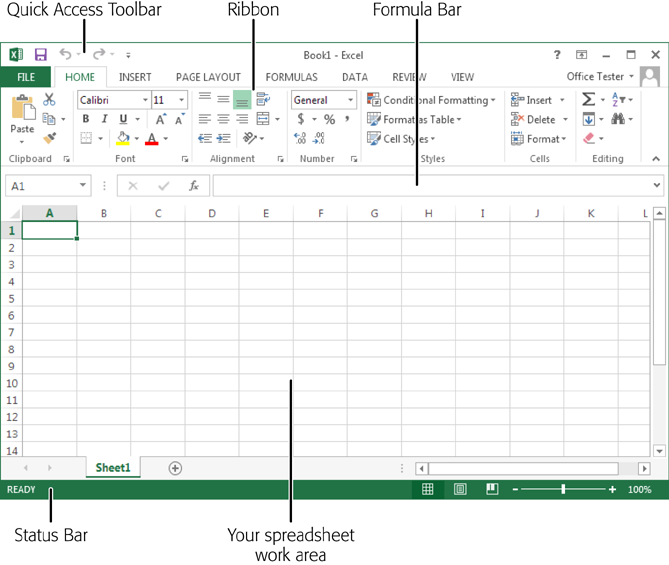The height and width of the screenshot is (565, 669).
Task: Click the AutoSum sigma icon
Action: pyautogui.click(x=588, y=100)
